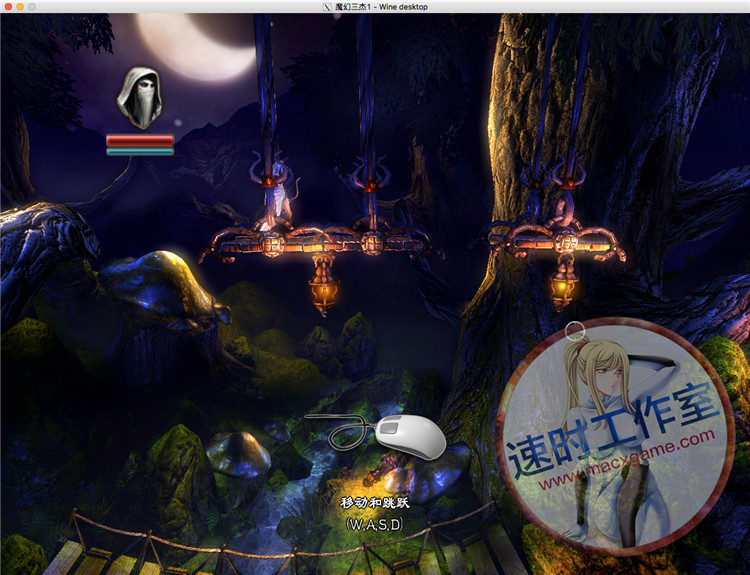Screen dimensions: 750x575
Task: Click the hanging lantern under left platform
Action: (x=324, y=286)
